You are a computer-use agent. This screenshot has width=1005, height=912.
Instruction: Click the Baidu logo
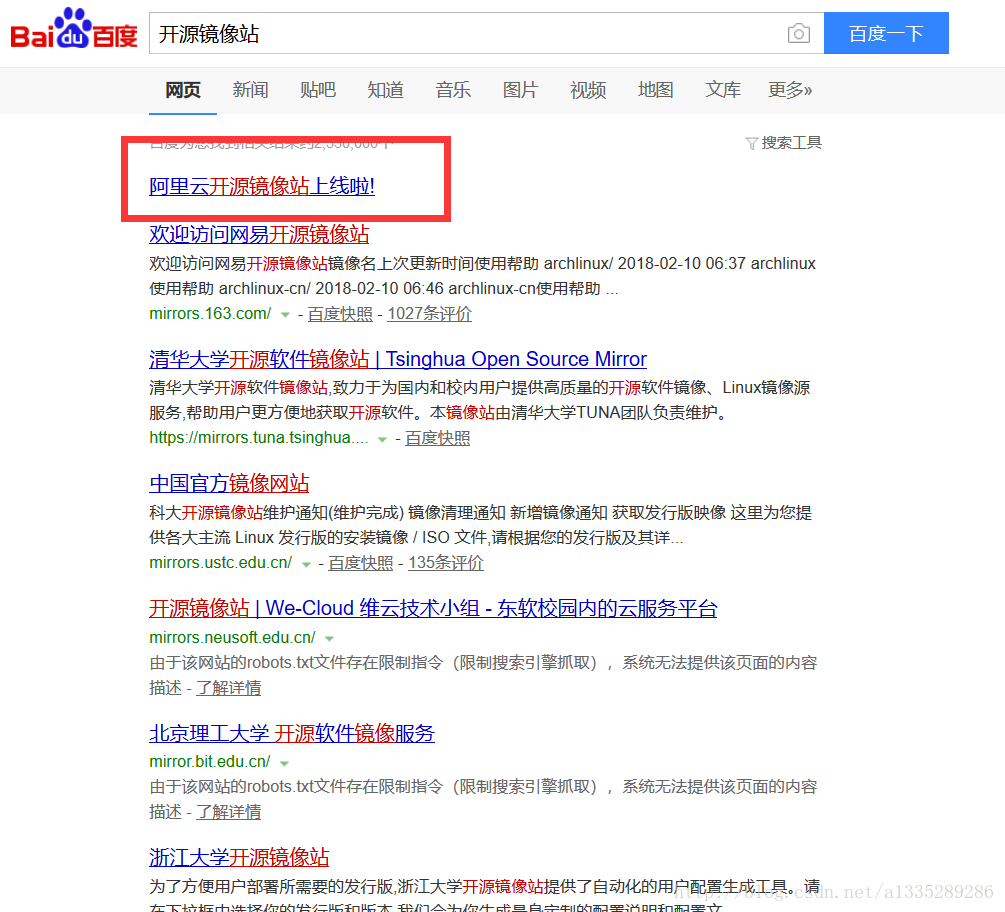tap(74, 29)
